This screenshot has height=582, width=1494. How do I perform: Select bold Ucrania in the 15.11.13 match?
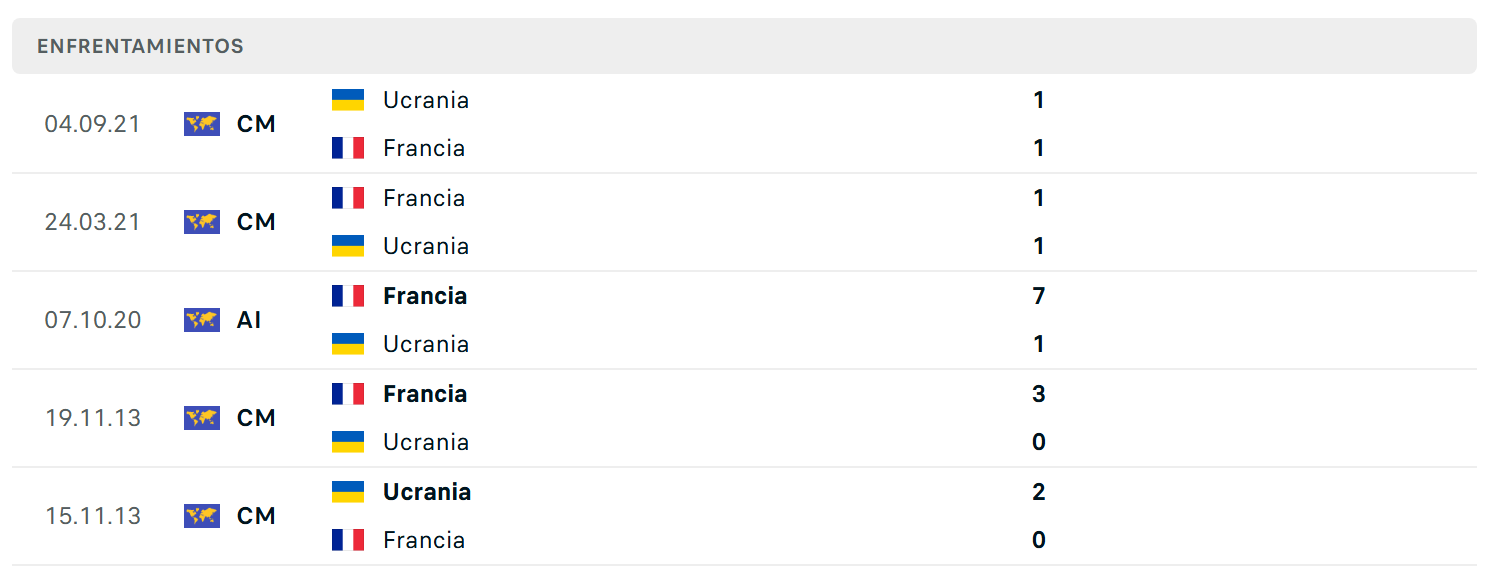point(427,492)
